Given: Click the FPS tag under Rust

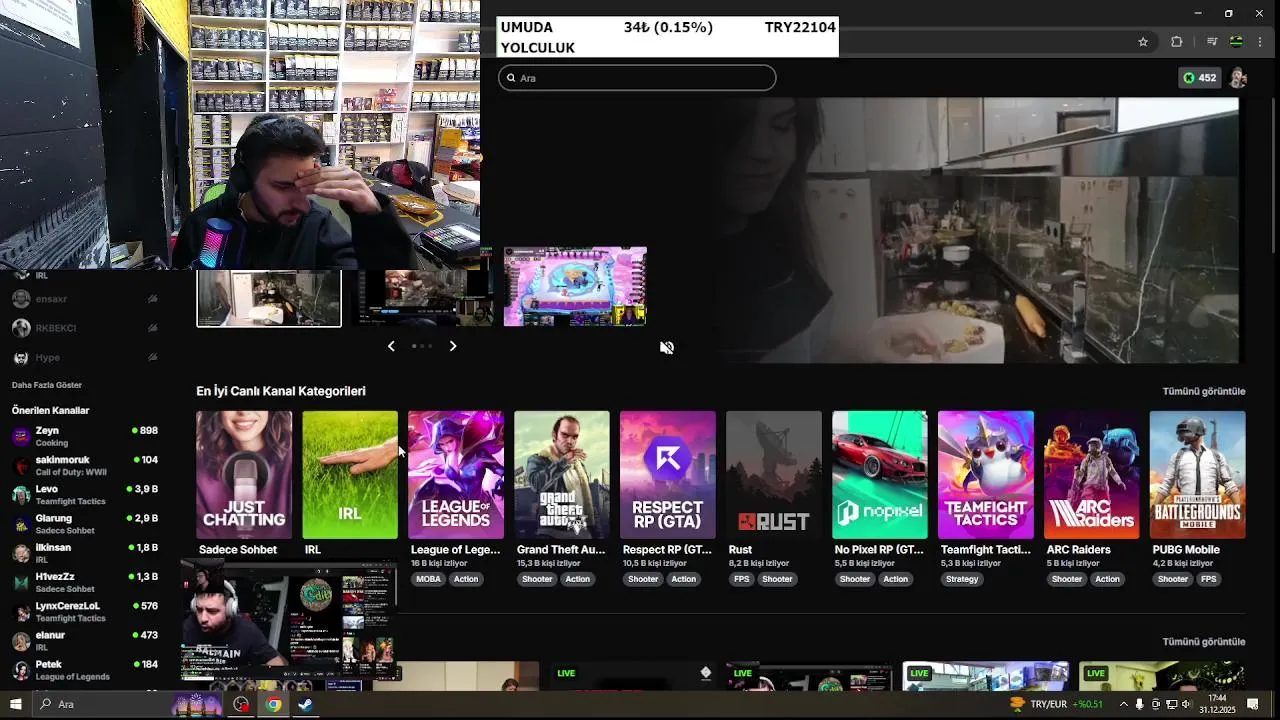Looking at the screenshot, I should pyautogui.click(x=741, y=579).
